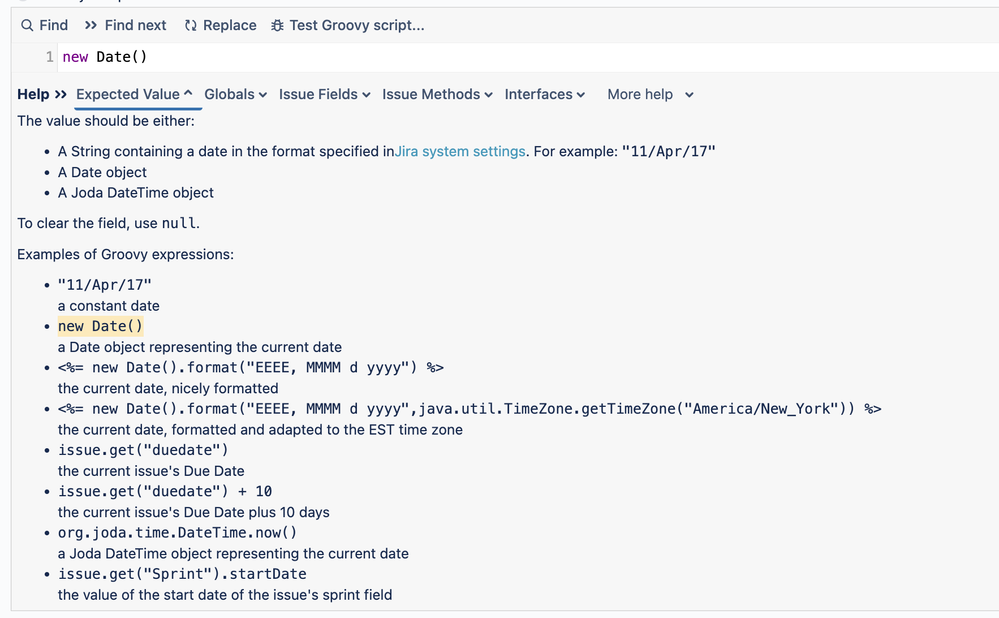
Task: Expand the Interfaces dropdown
Action: click(x=538, y=94)
